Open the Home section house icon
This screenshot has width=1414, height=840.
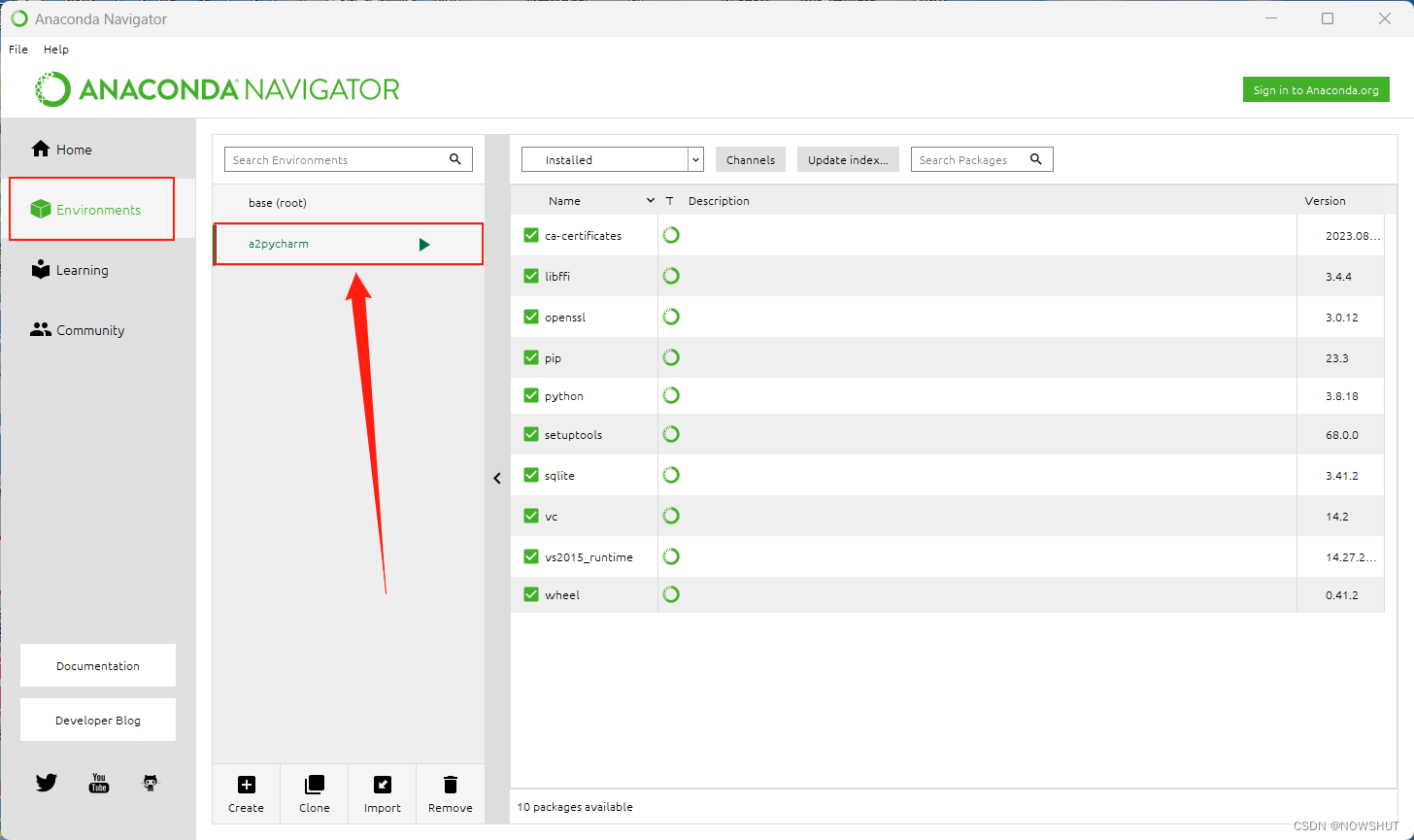coord(40,149)
